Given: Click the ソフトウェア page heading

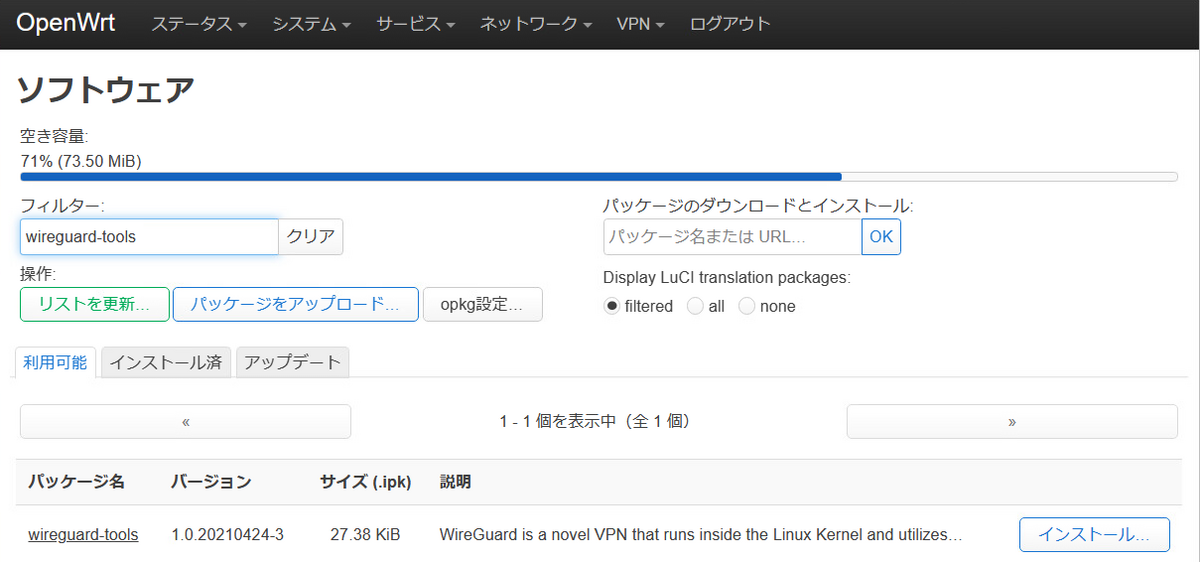Looking at the screenshot, I should point(106,90).
